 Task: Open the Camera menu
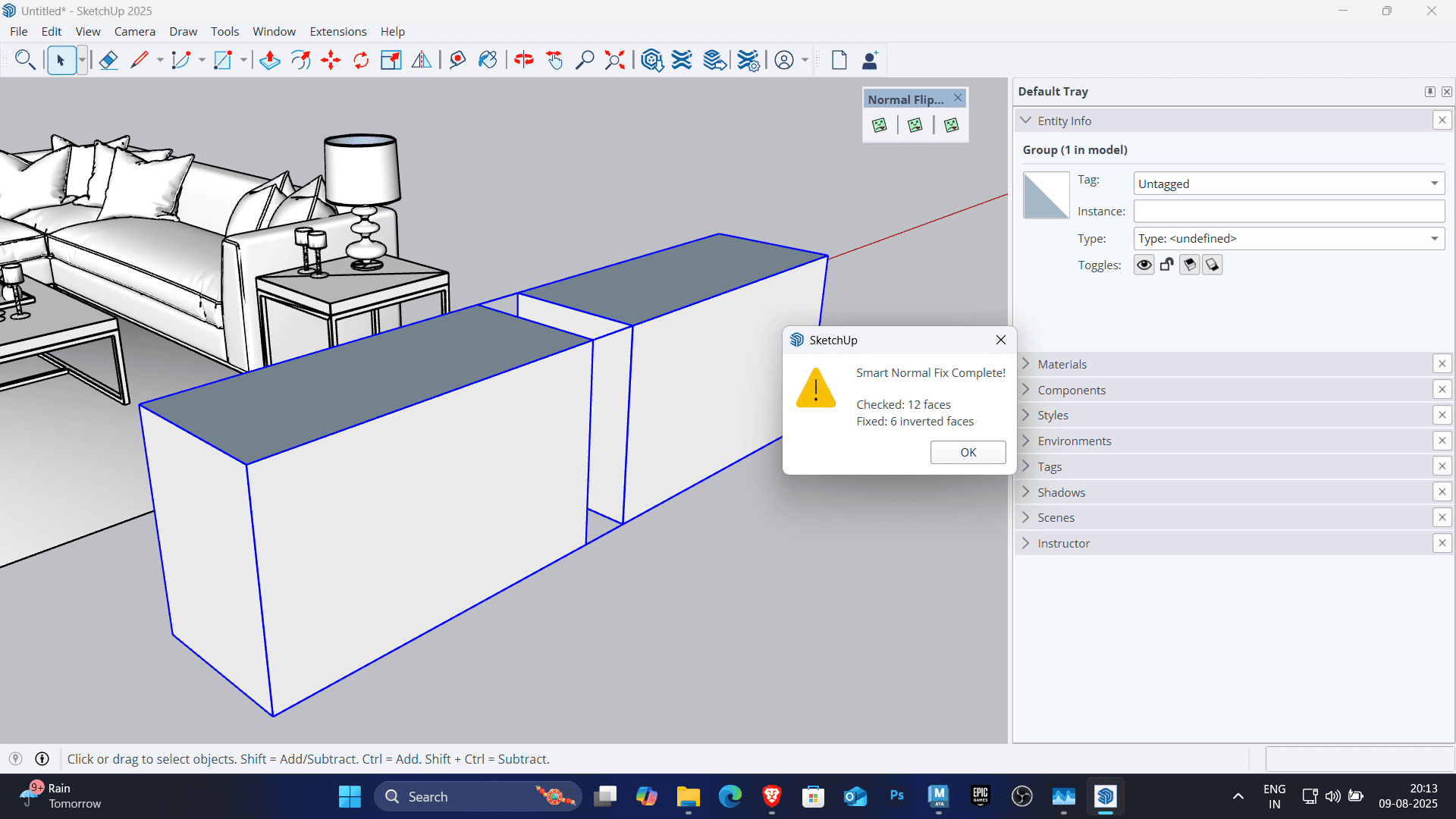[x=134, y=31]
